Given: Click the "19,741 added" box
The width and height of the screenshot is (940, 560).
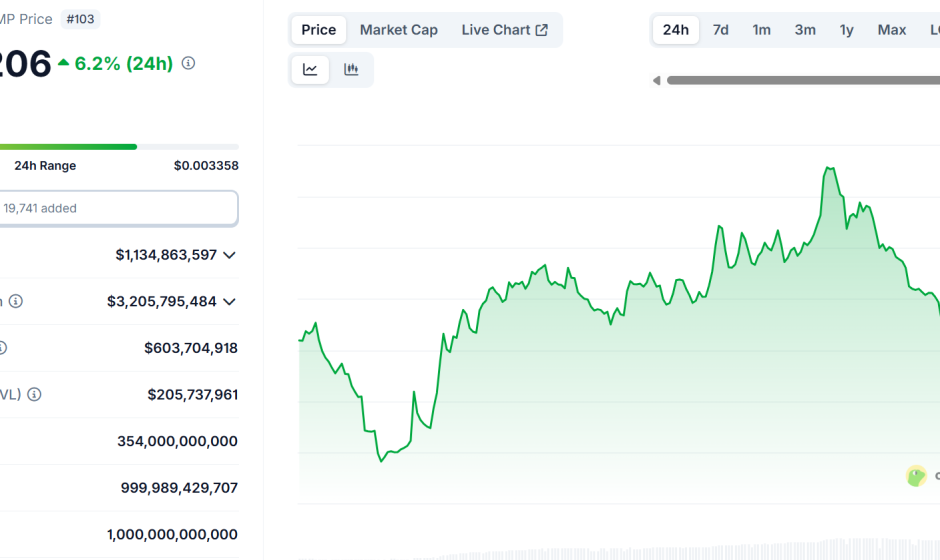Looking at the screenshot, I should pyautogui.click(x=118, y=208).
